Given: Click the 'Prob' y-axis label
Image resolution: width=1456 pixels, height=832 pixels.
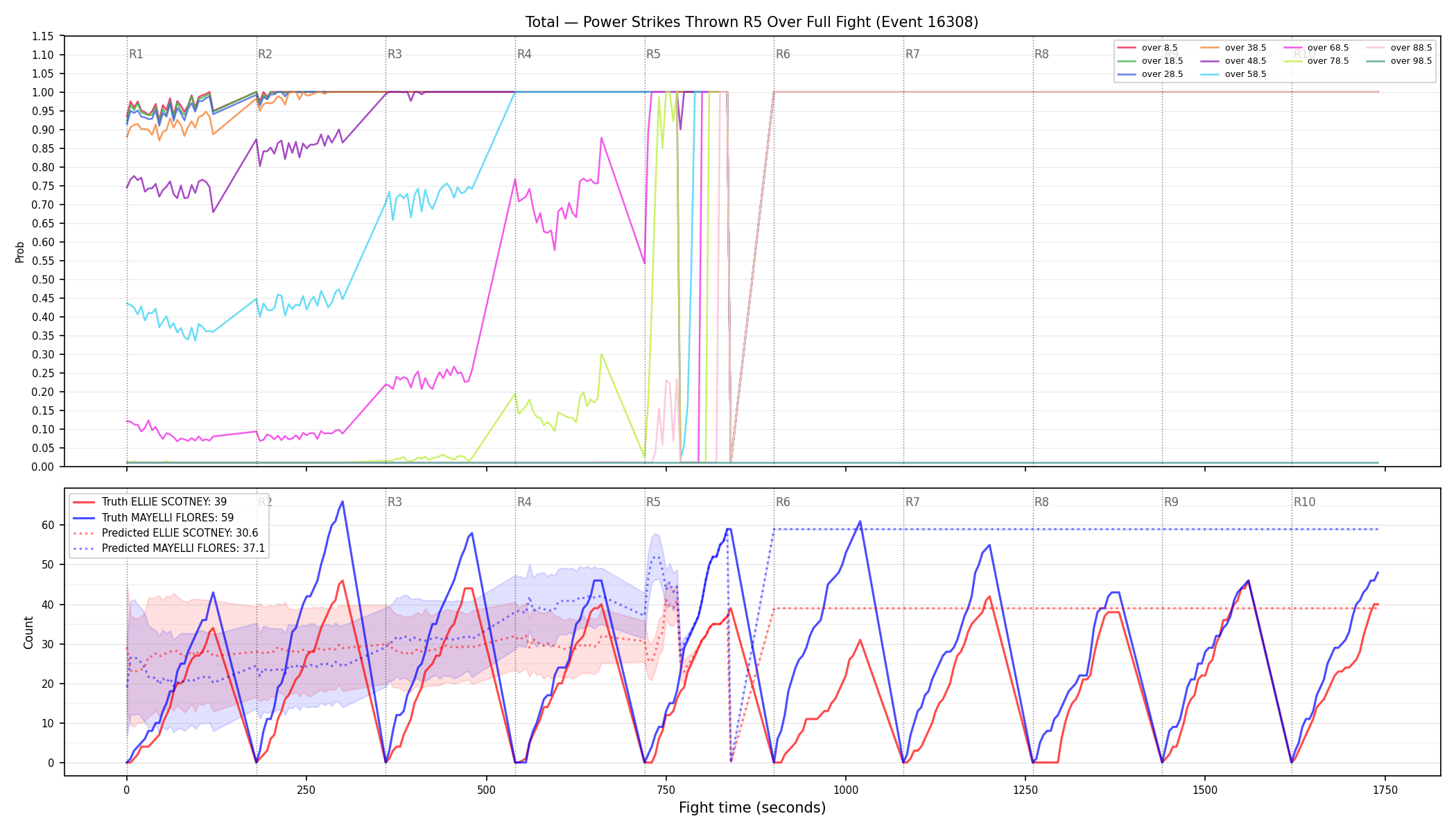Looking at the screenshot, I should coord(20,252).
